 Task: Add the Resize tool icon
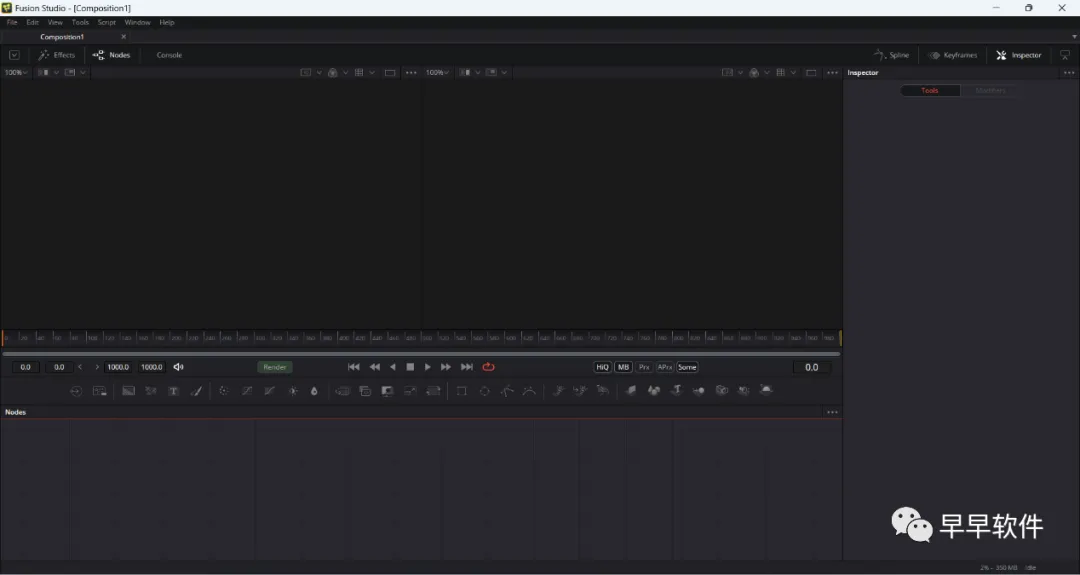pyautogui.click(x=410, y=390)
